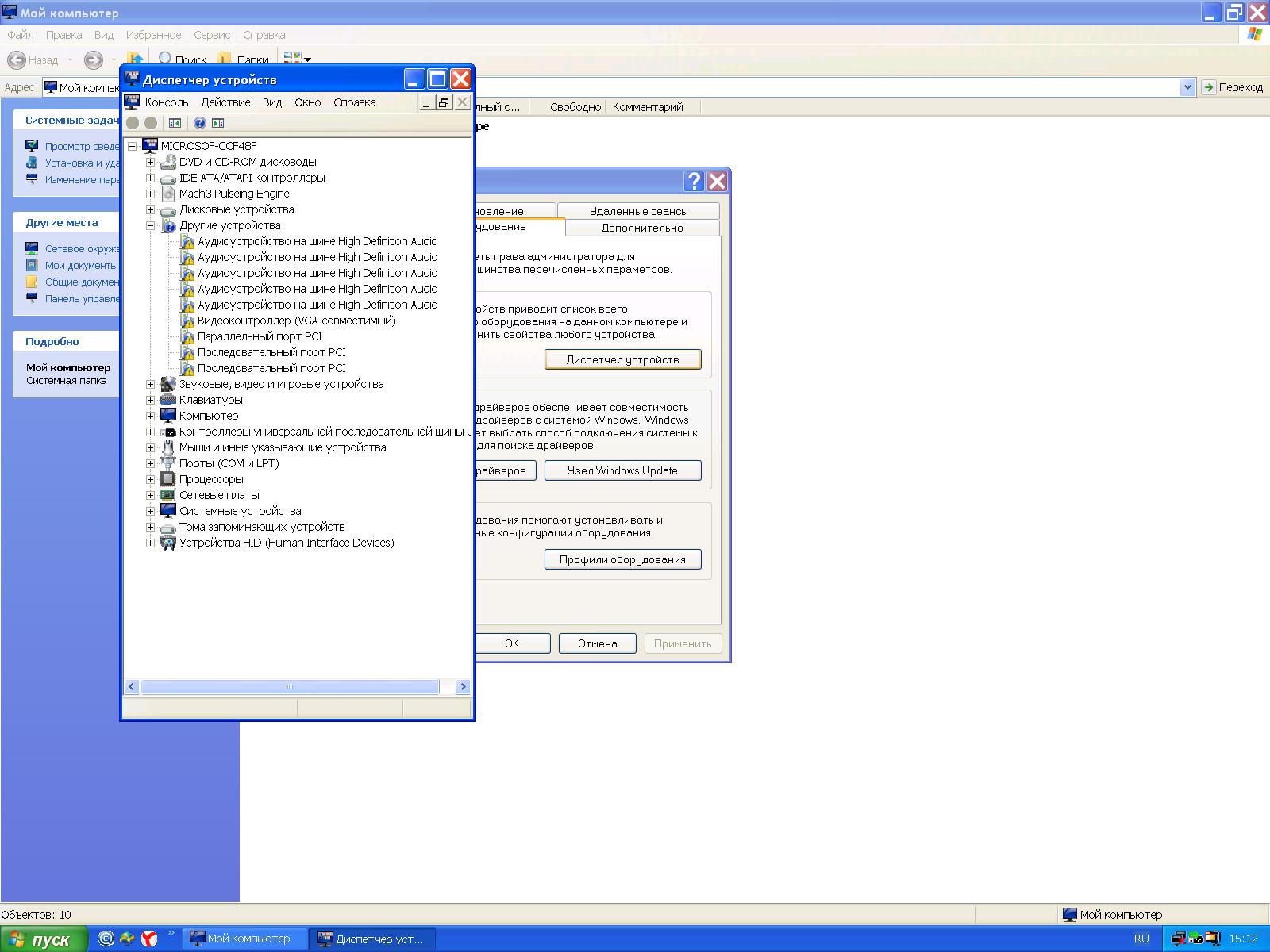The width and height of the screenshot is (1270, 952).
Task: Select Дисковые устройства category
Action: point(237,209)
